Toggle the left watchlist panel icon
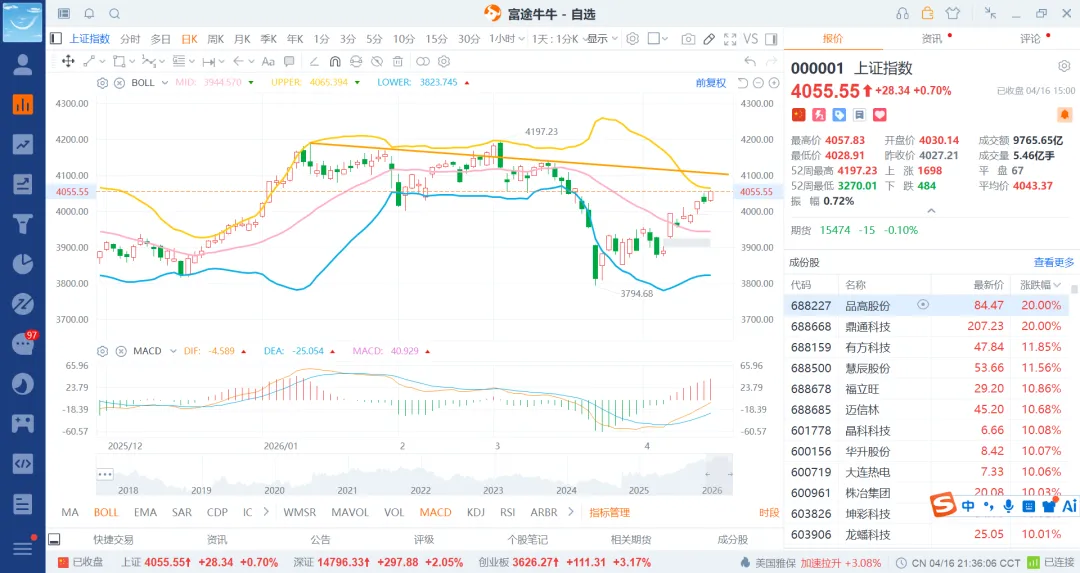 point(56,39)
